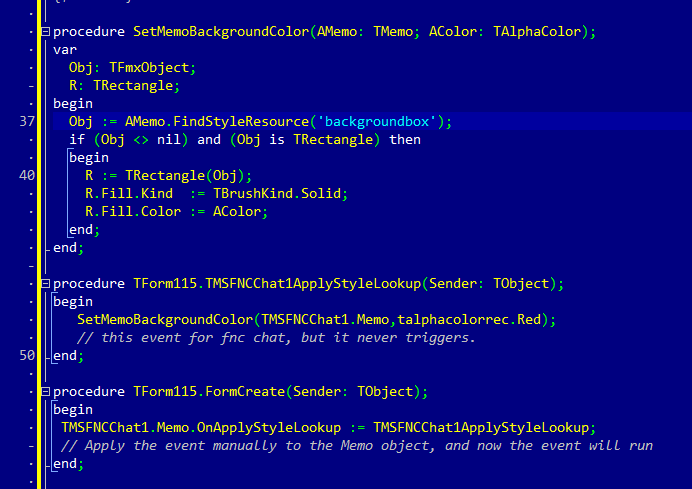This screenshot has height=489, width=692.
Task: Collapse the TMSFNCChat1ApplyStyleLookup procedure fold marker
Action: (44, 283)
